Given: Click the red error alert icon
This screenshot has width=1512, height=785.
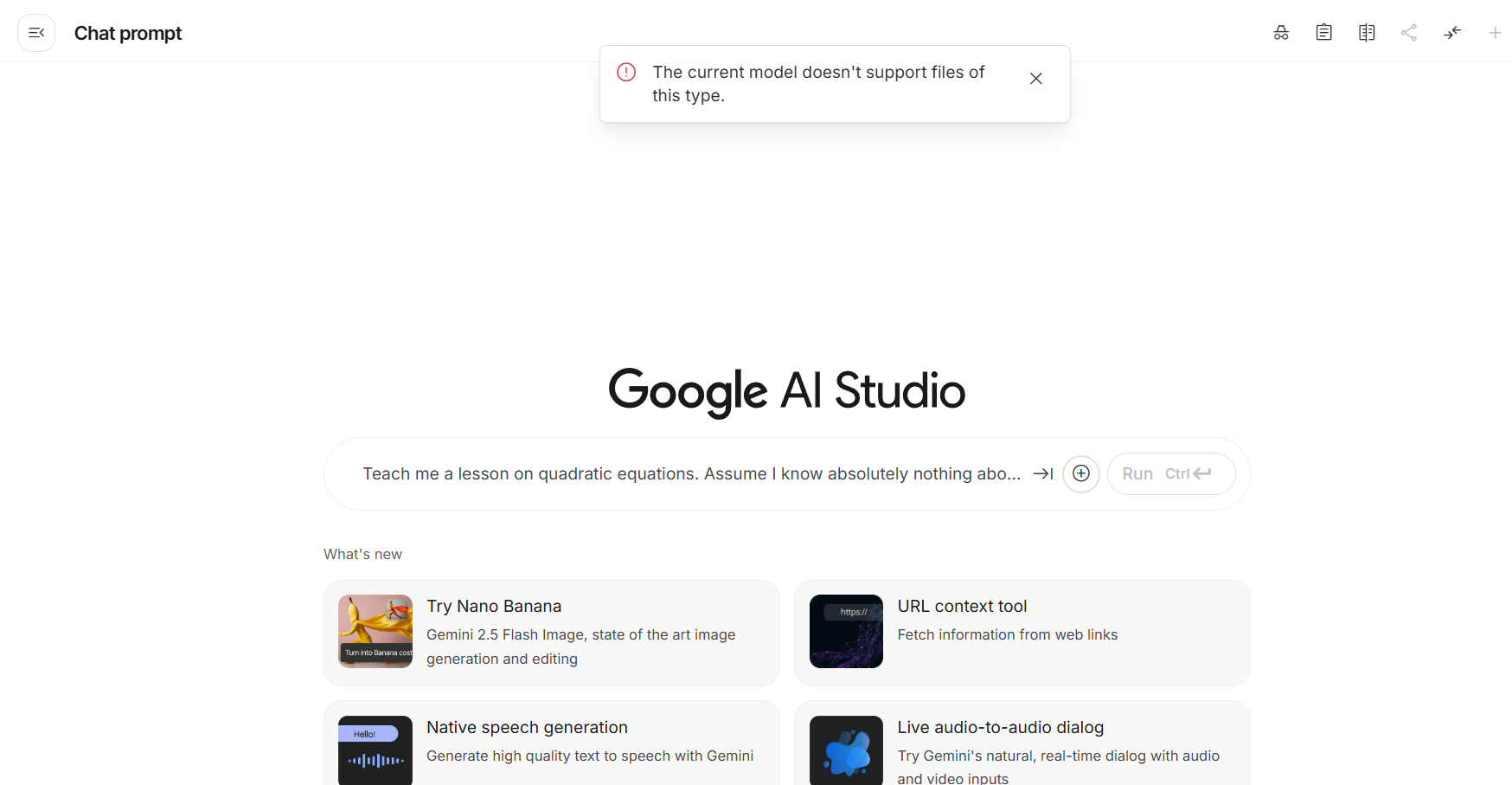Looking at the screenshot, I should tap(626, 72).
